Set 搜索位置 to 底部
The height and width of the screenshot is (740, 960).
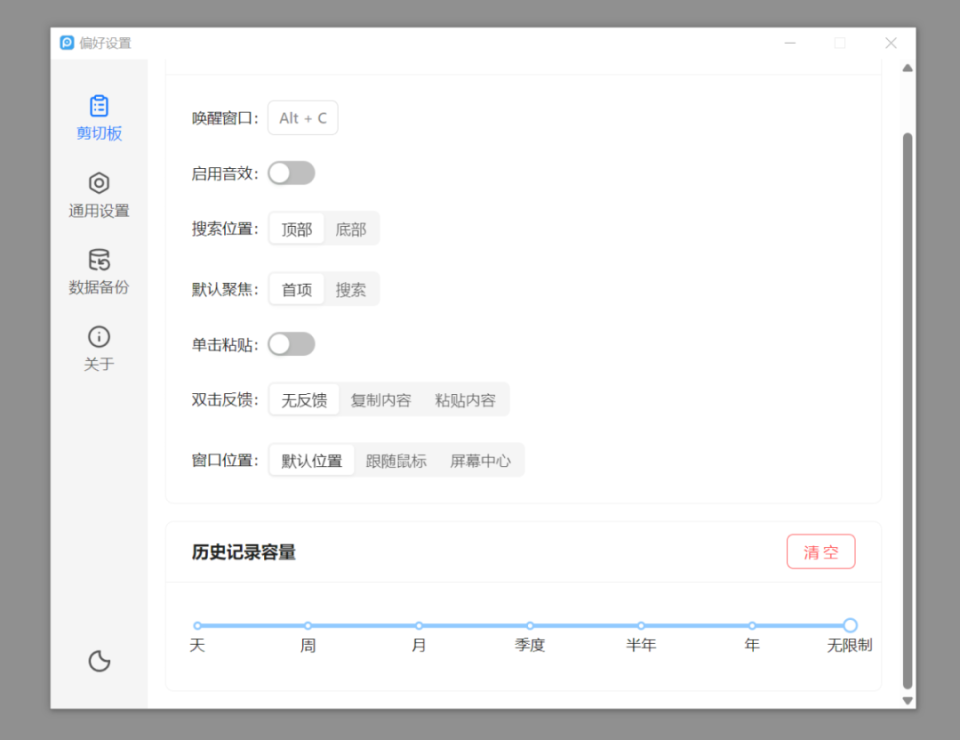pyautogui.click(x=352, y=228)
